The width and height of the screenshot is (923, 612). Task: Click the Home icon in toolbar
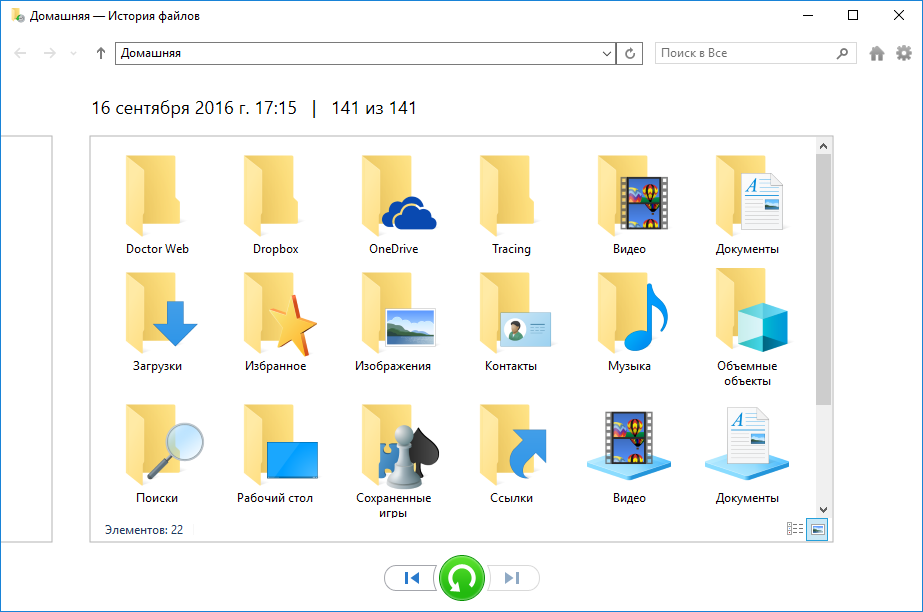(x=877, y=53)
